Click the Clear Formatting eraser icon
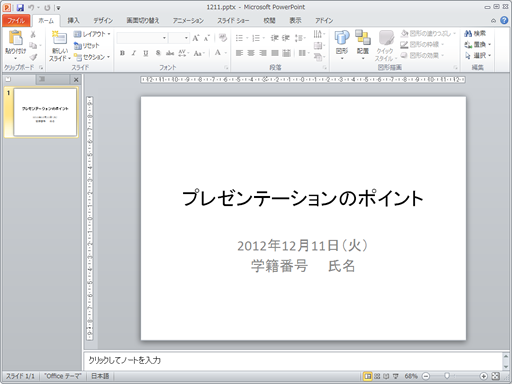This screenshot has width=512, height=384. point(223,38)
